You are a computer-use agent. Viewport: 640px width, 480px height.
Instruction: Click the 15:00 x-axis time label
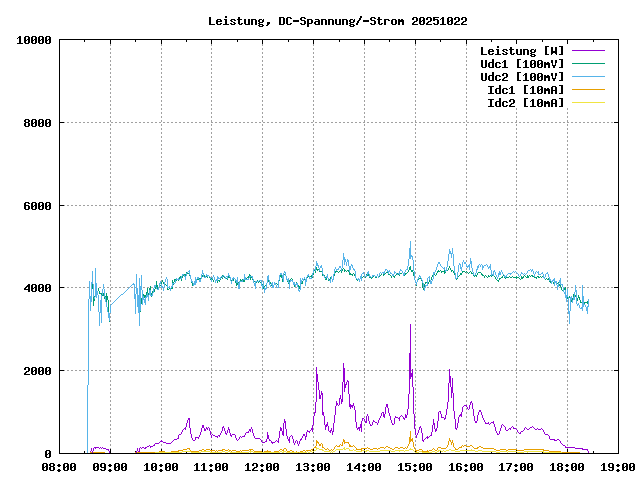[x=415, y=467]
